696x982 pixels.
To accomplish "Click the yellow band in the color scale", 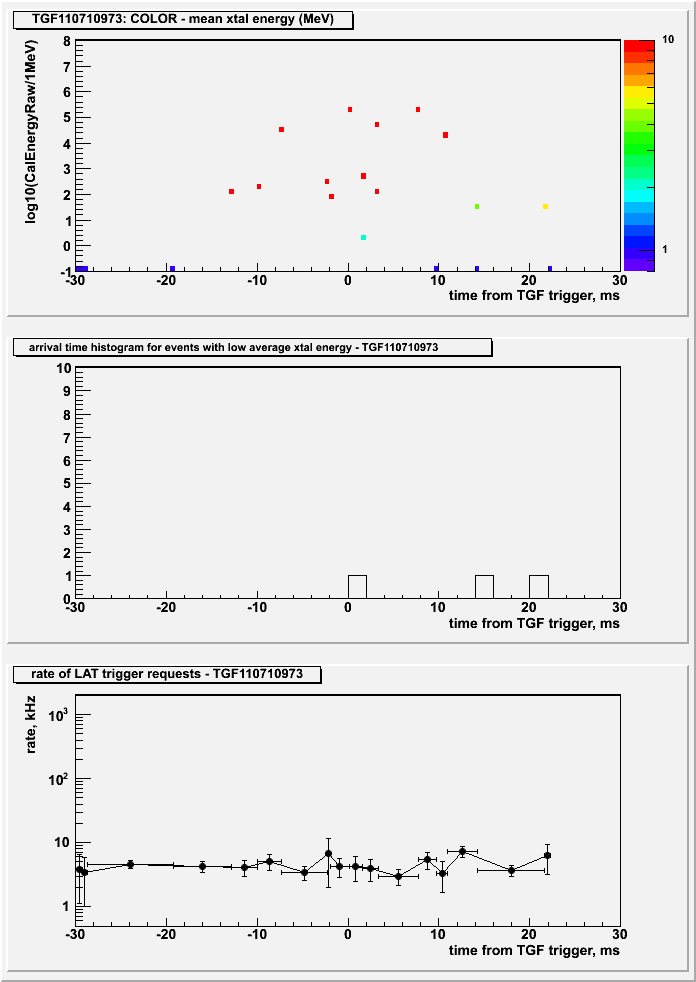I will click(x=639, y=92).
